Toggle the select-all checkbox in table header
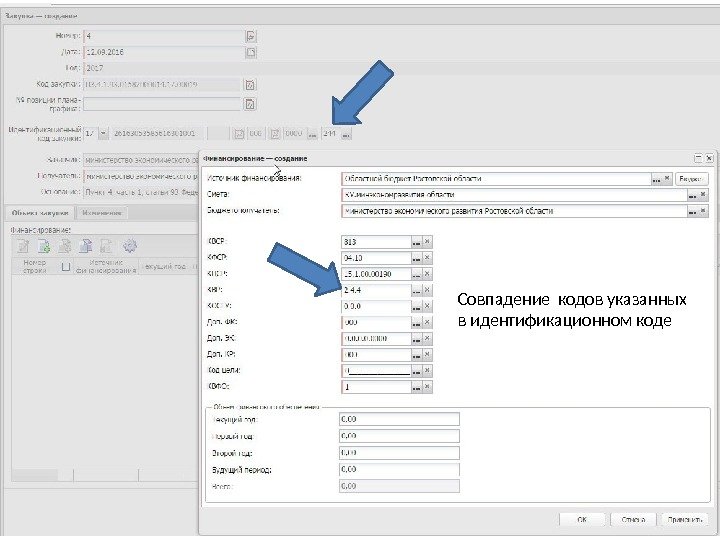Image resolution: width=720 pixels, height=540 pixels. pos(66,266)
